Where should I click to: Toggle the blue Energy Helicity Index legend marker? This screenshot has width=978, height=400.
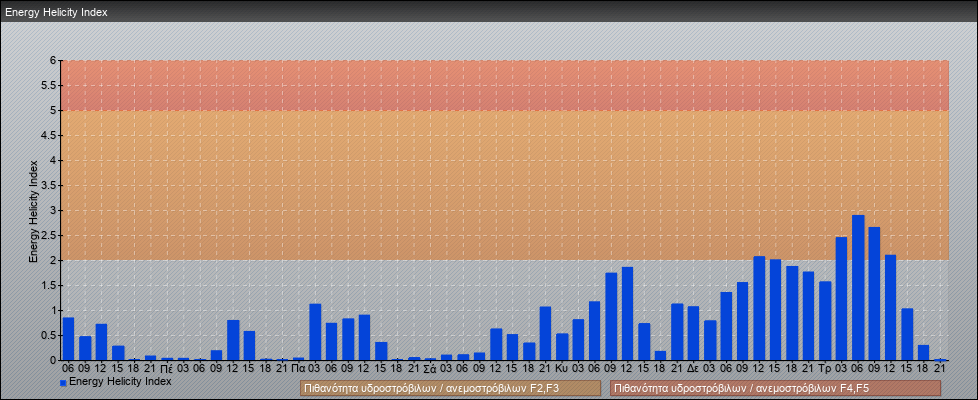click(x=63, y=383)
